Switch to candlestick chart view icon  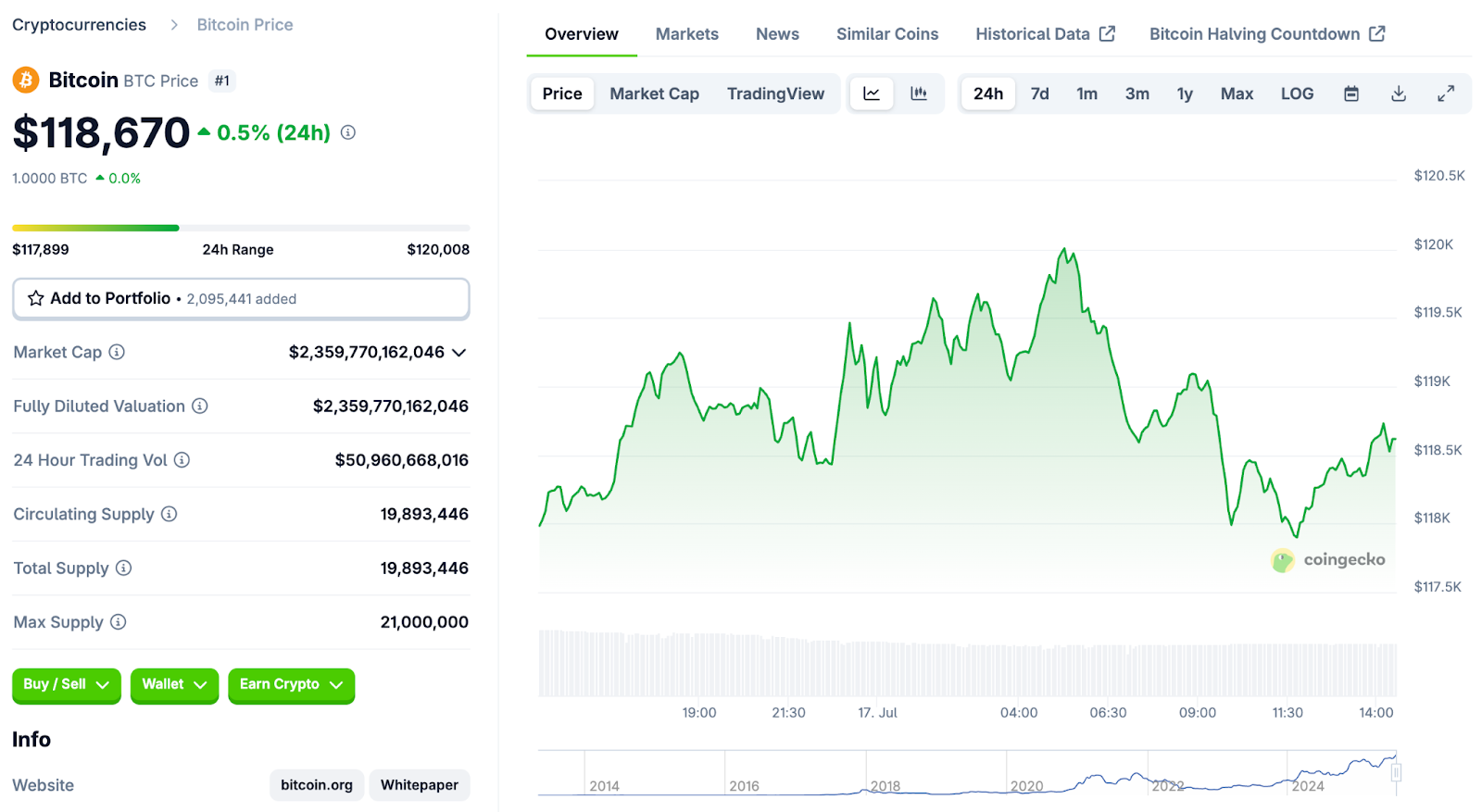point(919,94)
